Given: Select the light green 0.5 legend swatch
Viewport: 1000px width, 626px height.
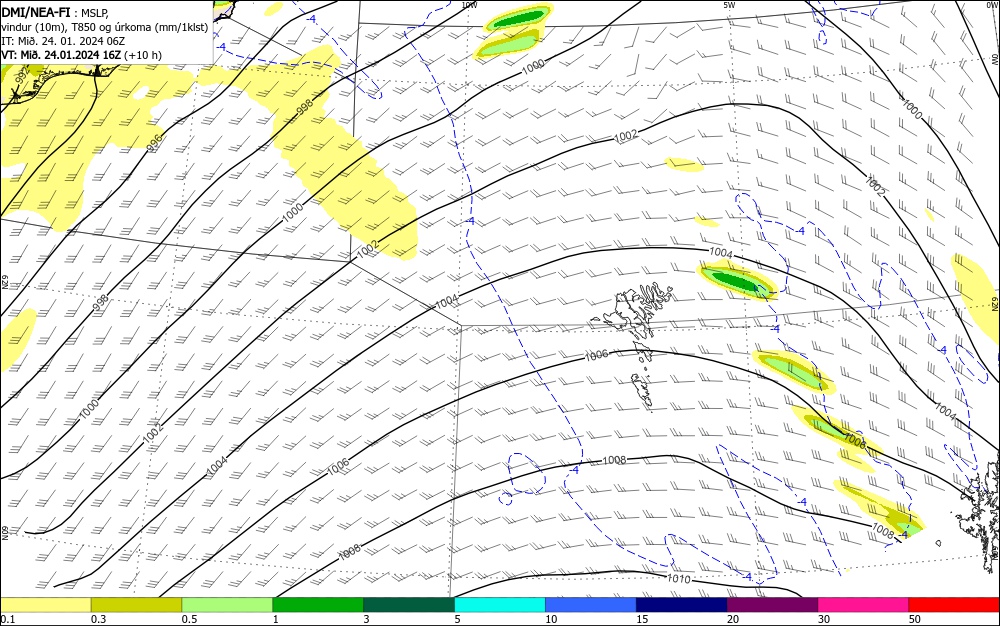Looking at the screenshot, I should pos(227,605).
